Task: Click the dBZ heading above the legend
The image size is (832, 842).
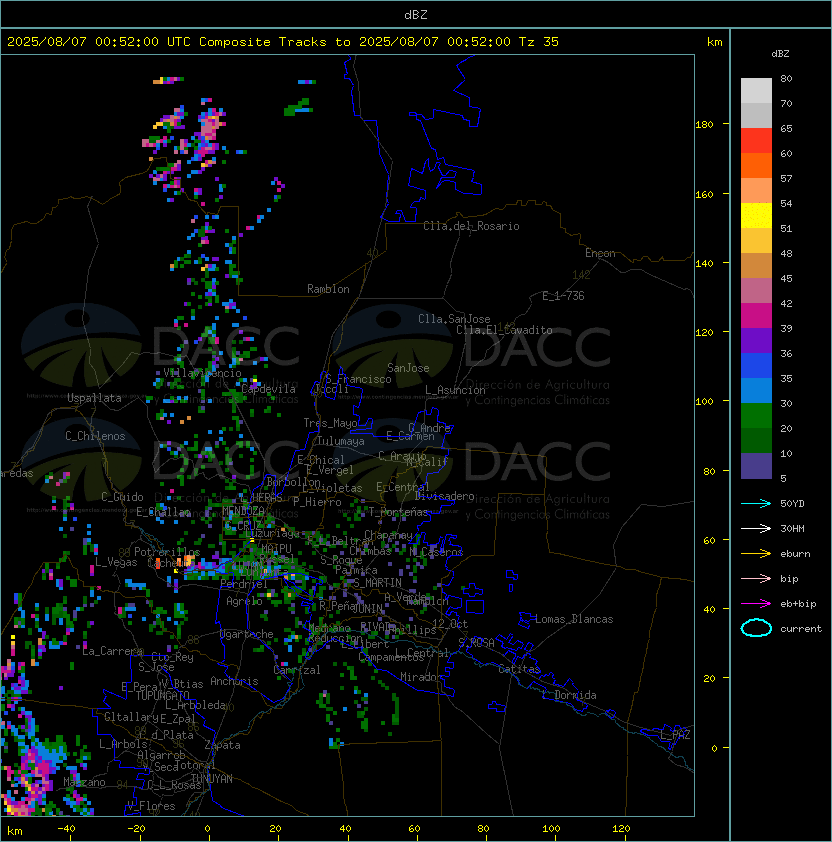Action: tap(780, 54)
